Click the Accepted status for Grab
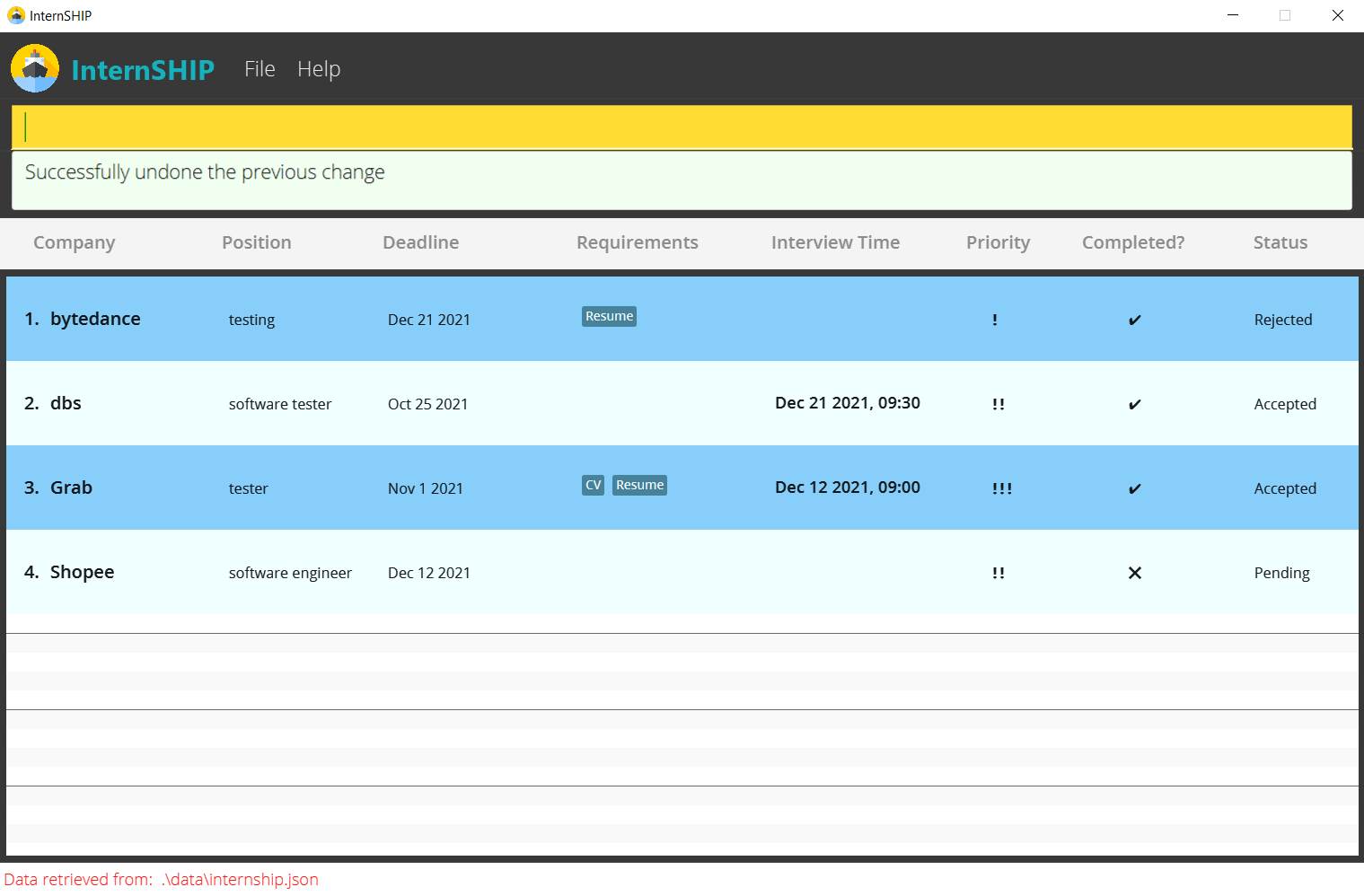The image size is (1364, 896). [x=1285, y=488]
